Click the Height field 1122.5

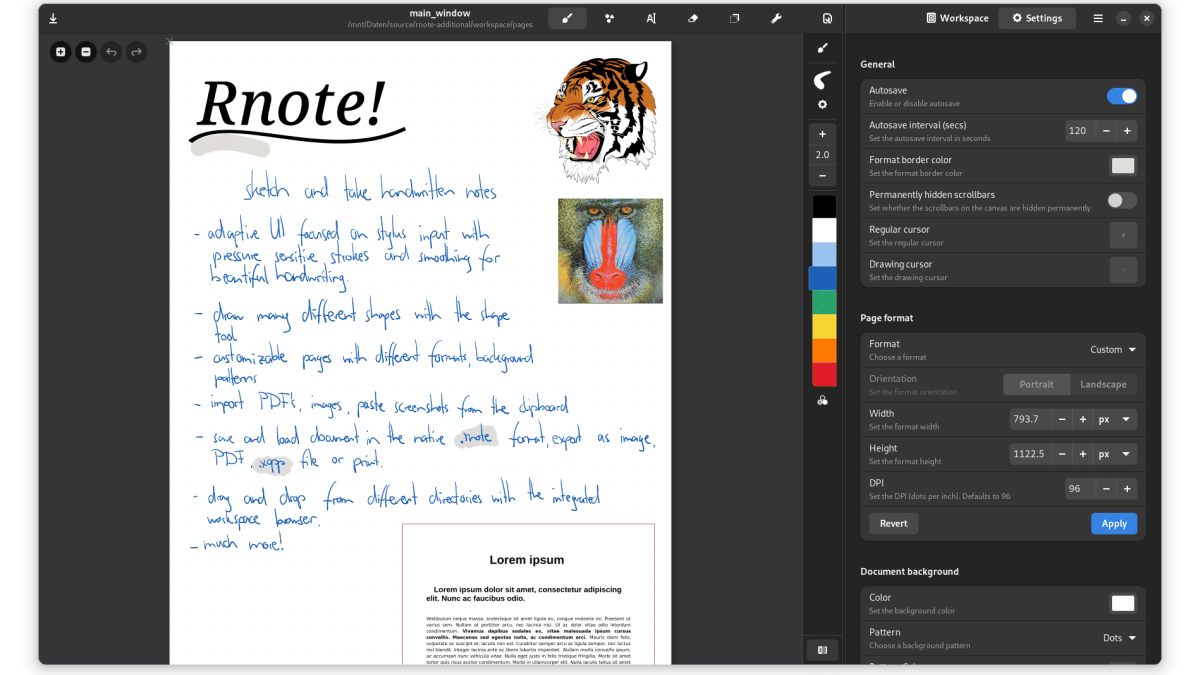[x=1029, y=454]
